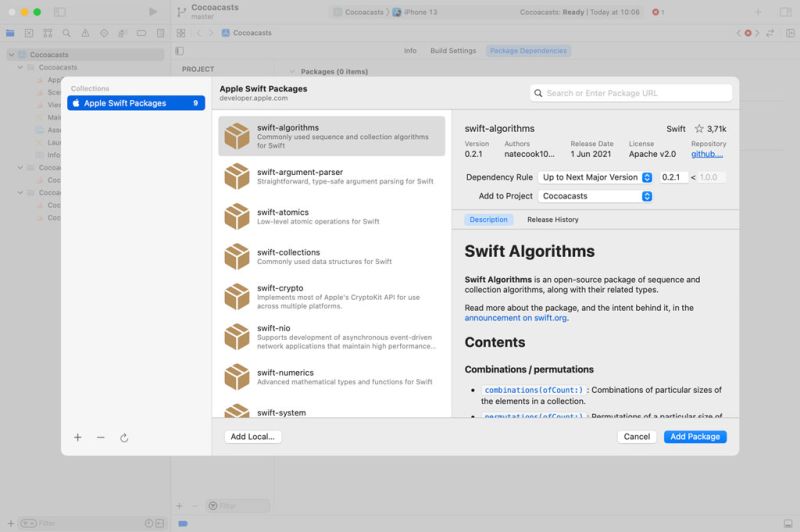
Task: Click the Search or Enter Package URL field
Action: 631,93
